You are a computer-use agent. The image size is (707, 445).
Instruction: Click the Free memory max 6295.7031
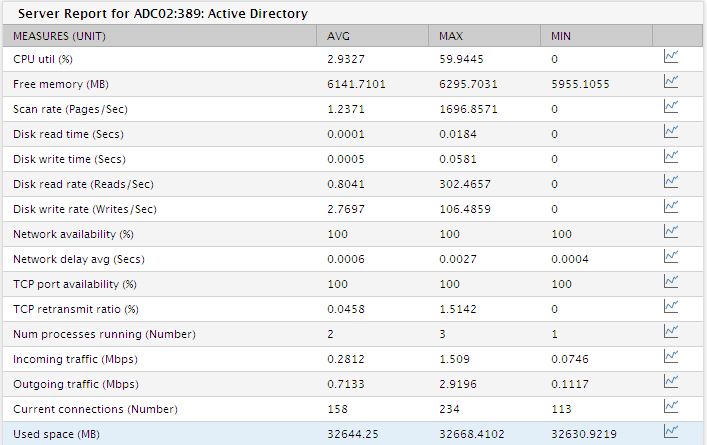coord(468,84)
